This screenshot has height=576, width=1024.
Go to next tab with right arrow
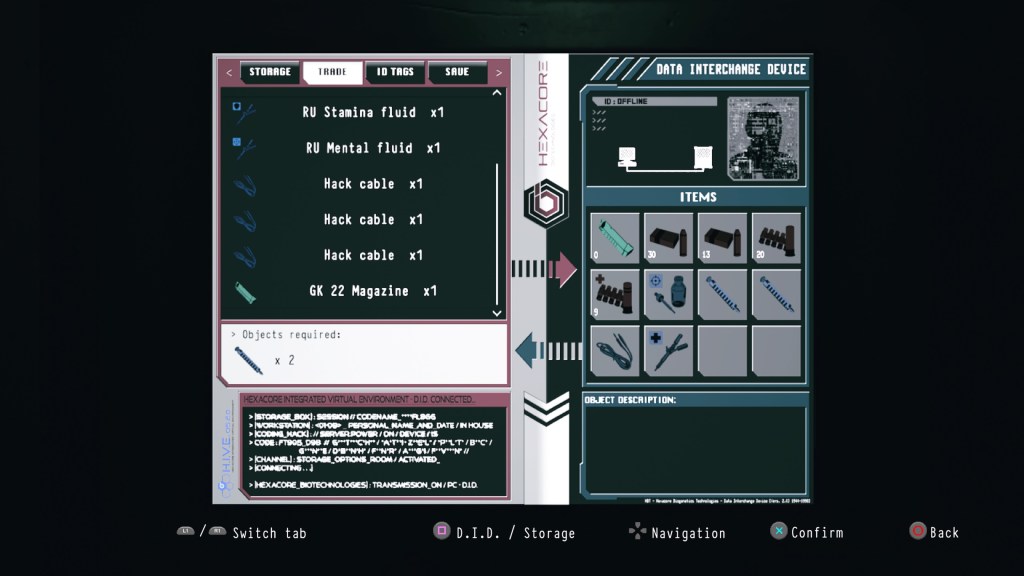[499, 72]
